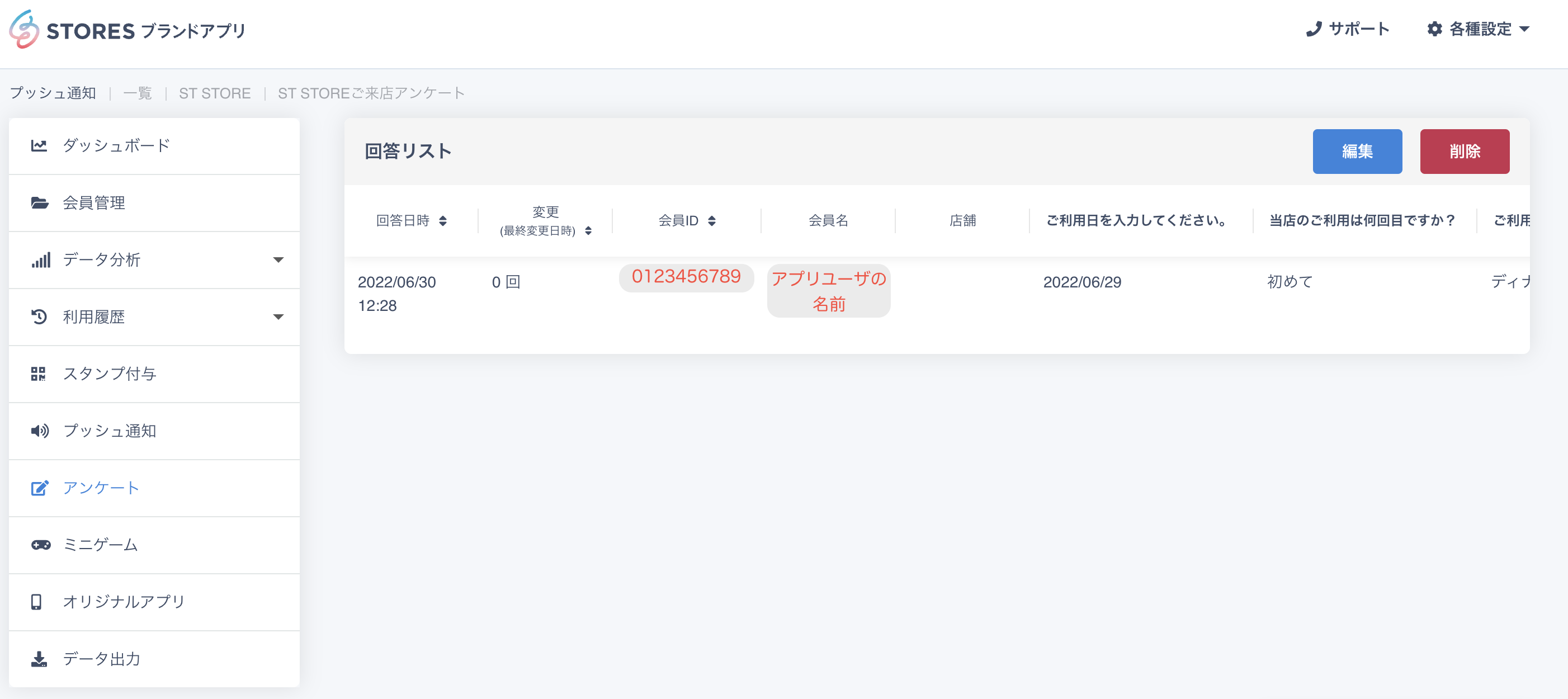Image resolution: width=1568 pixels, height=699 pixels.
Task: Open the サポート link
Action: pyautogui.click(x=1348, y=29)
